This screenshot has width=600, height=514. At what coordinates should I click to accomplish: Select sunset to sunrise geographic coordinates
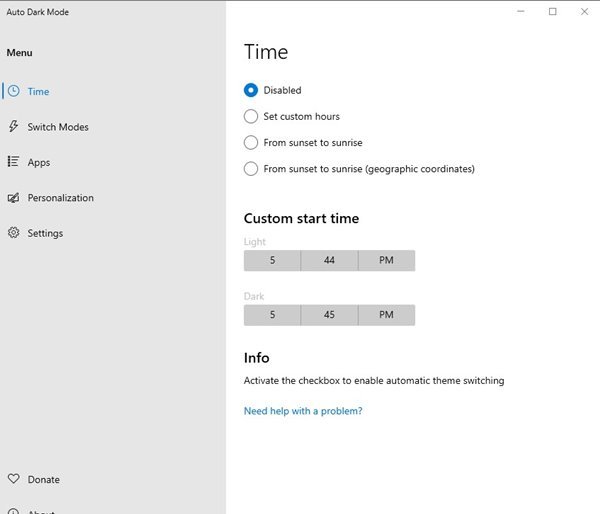[x=251, y=169]
